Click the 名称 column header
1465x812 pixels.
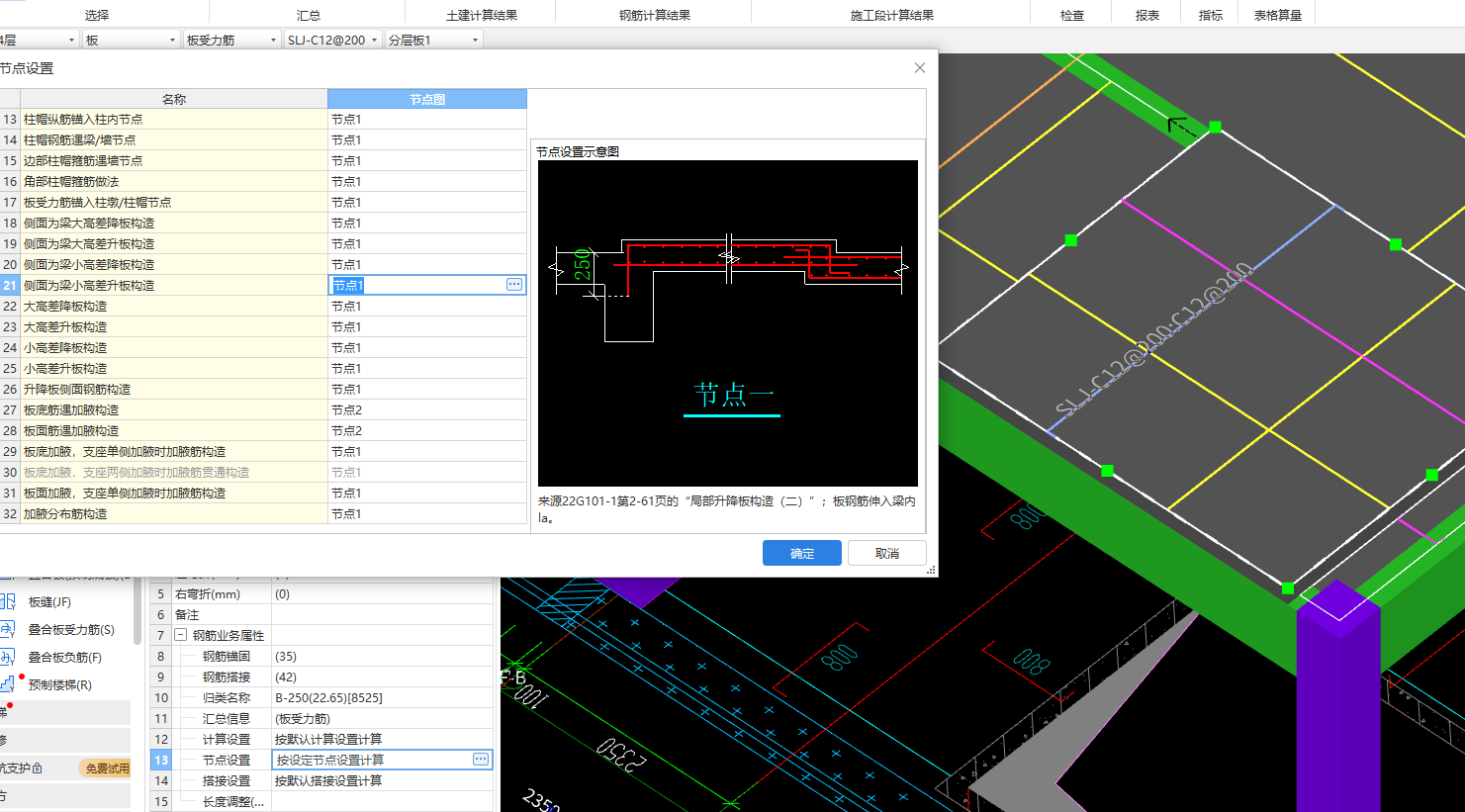pyautogui.click(x=174, y=99)
